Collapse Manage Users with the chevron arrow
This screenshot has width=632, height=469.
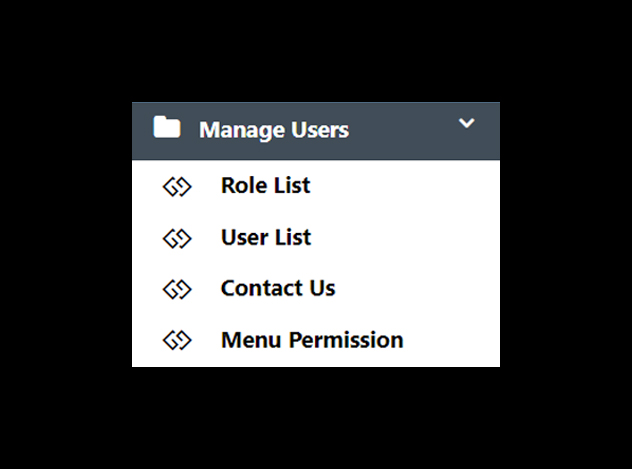[467, 123]
